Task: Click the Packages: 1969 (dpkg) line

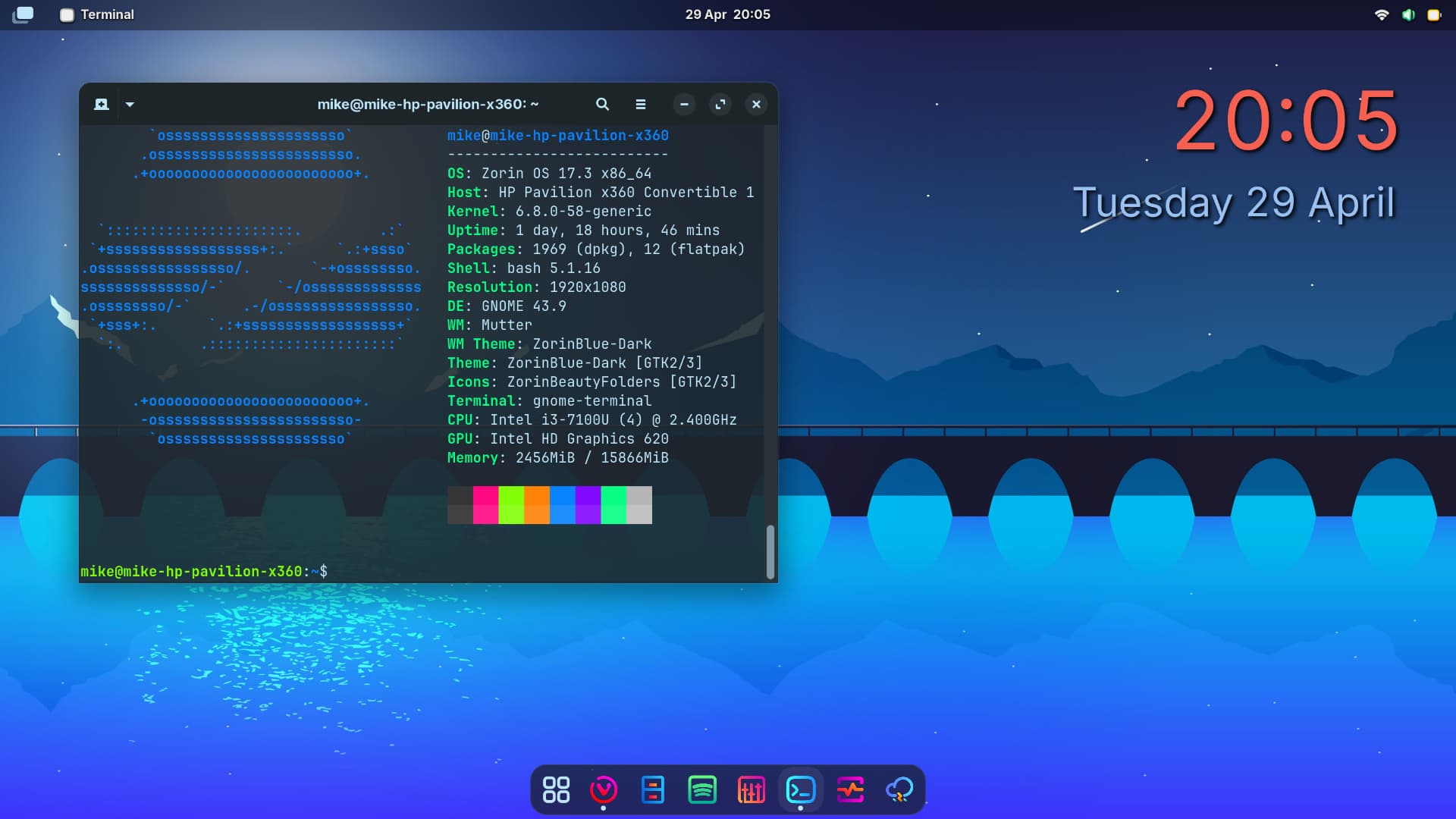Action: coord(596,249)
